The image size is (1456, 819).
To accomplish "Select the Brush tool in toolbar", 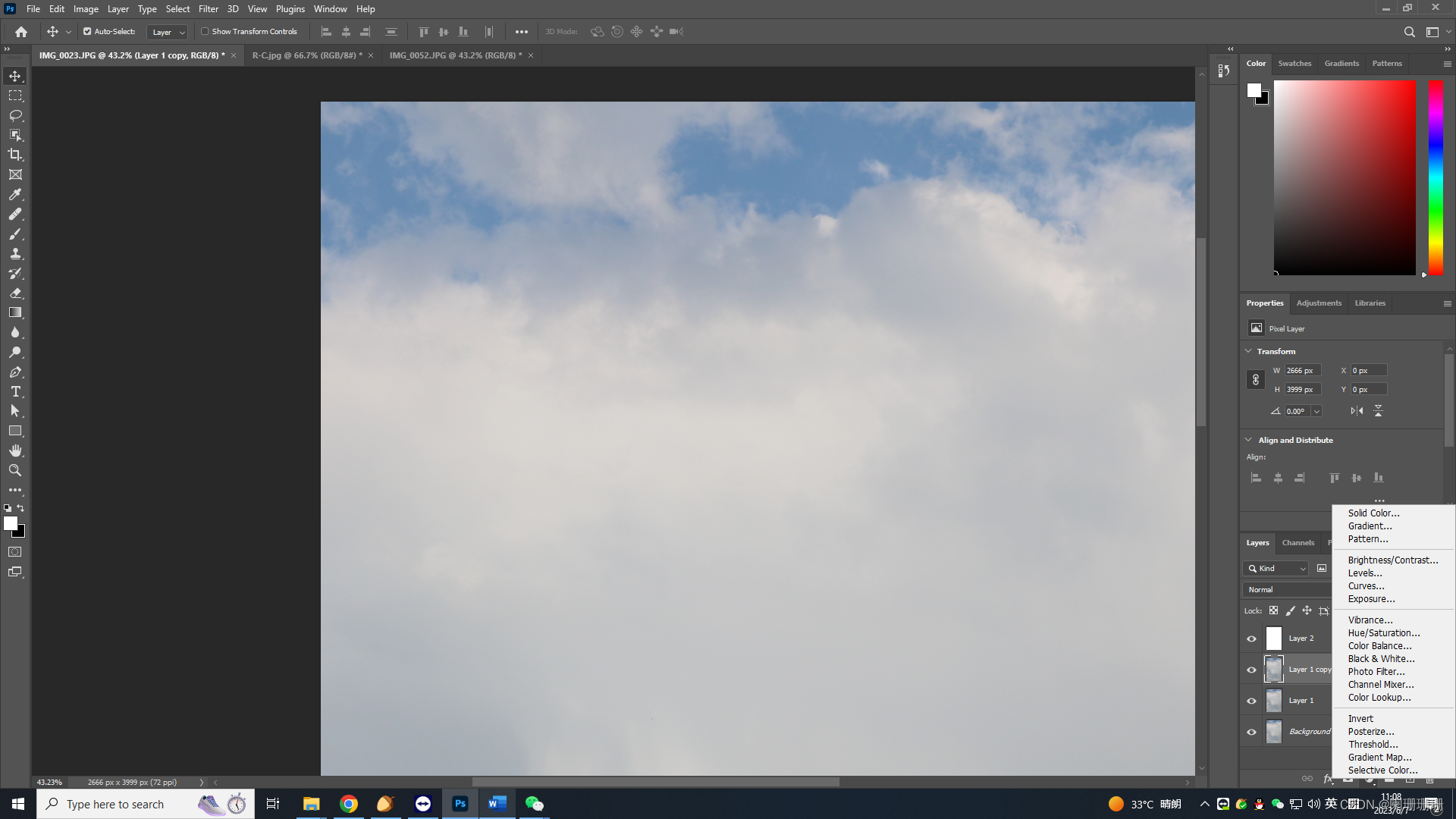I will point(16,233).
